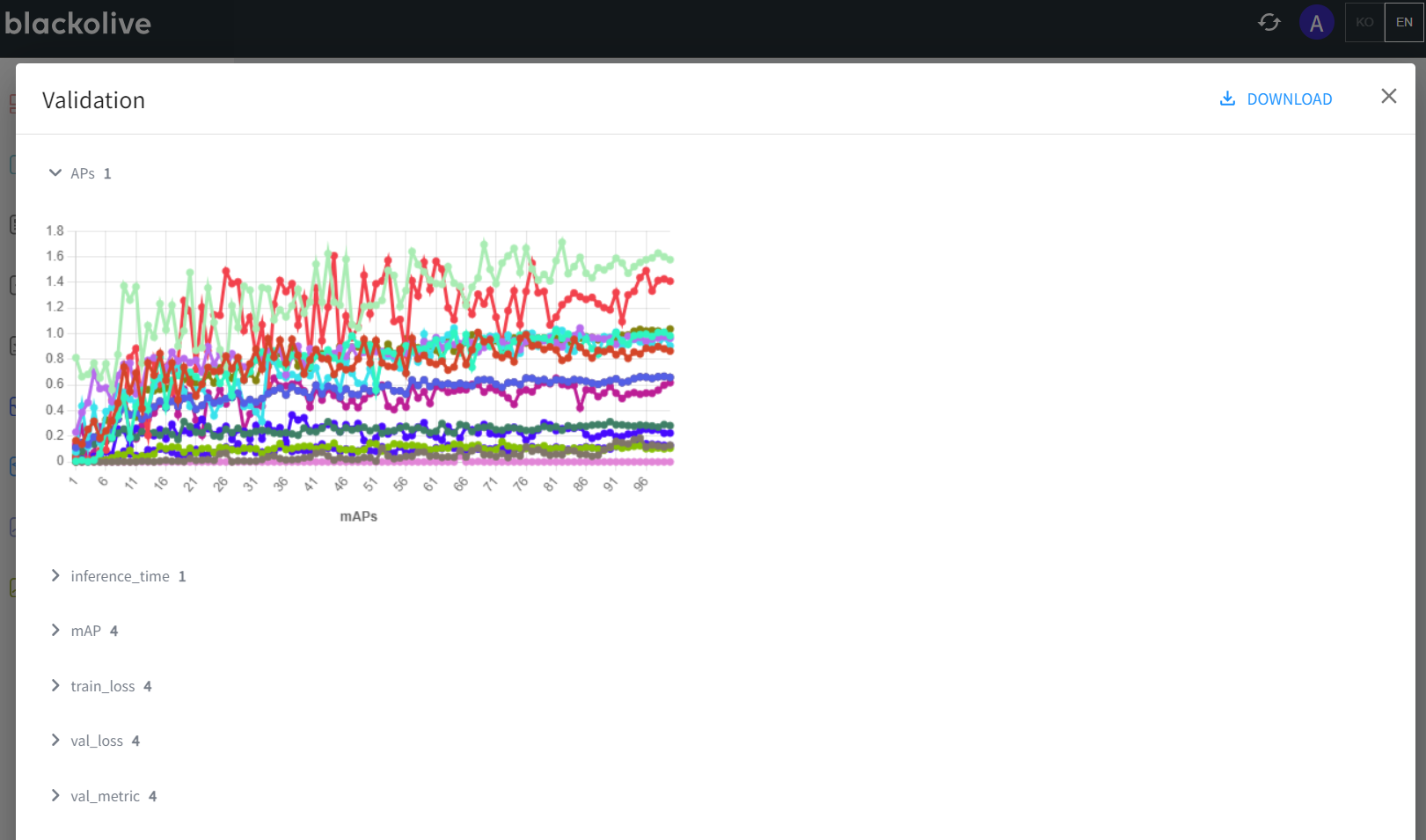Screen dimensions: 1426x840
Task: Click the x-axis tick label 51
Action: click(x=370, y=485)
